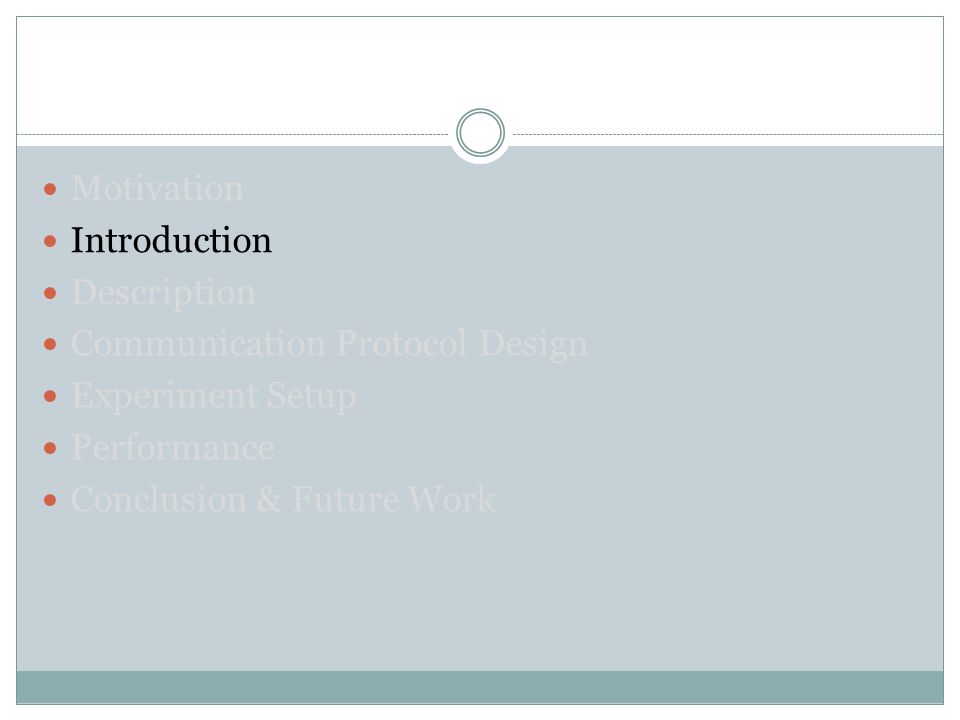Click the orange bullet next to Description

[x=50, y=293]
